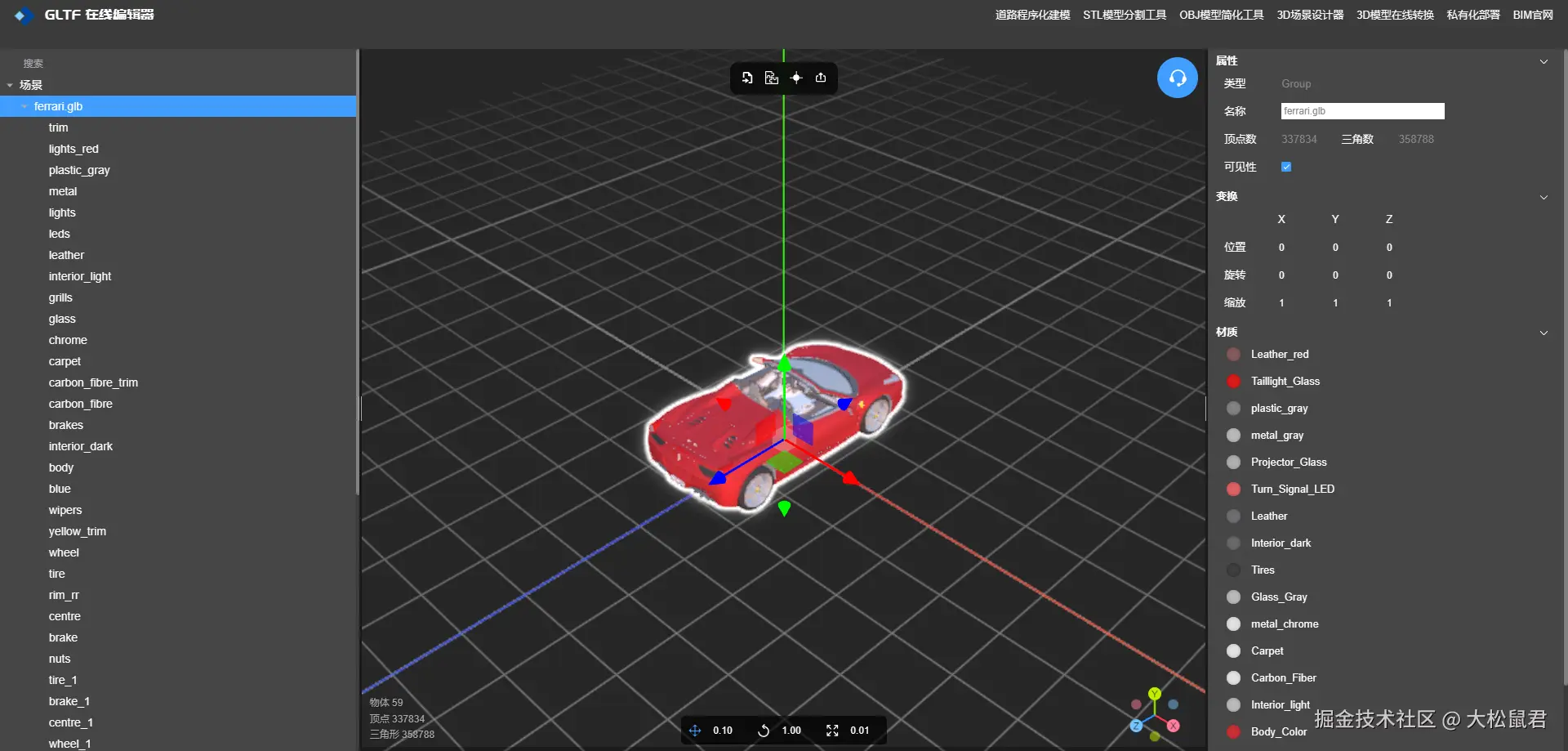Select the glass tree node
The width and height of the screenshot is (1568, 751).
(178, 319)
